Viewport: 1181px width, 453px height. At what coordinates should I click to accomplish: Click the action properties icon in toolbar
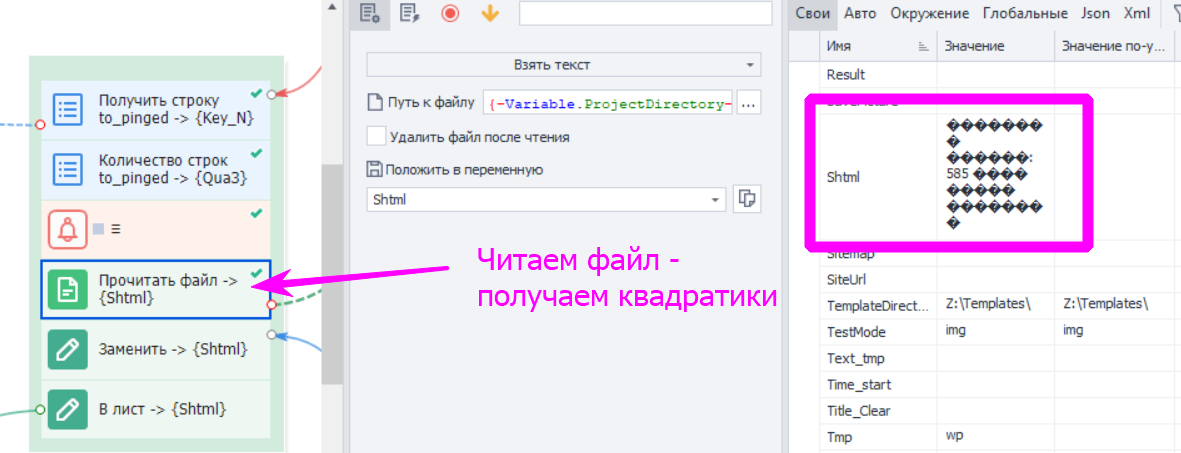pyautogui.click(x=370, y=13)
